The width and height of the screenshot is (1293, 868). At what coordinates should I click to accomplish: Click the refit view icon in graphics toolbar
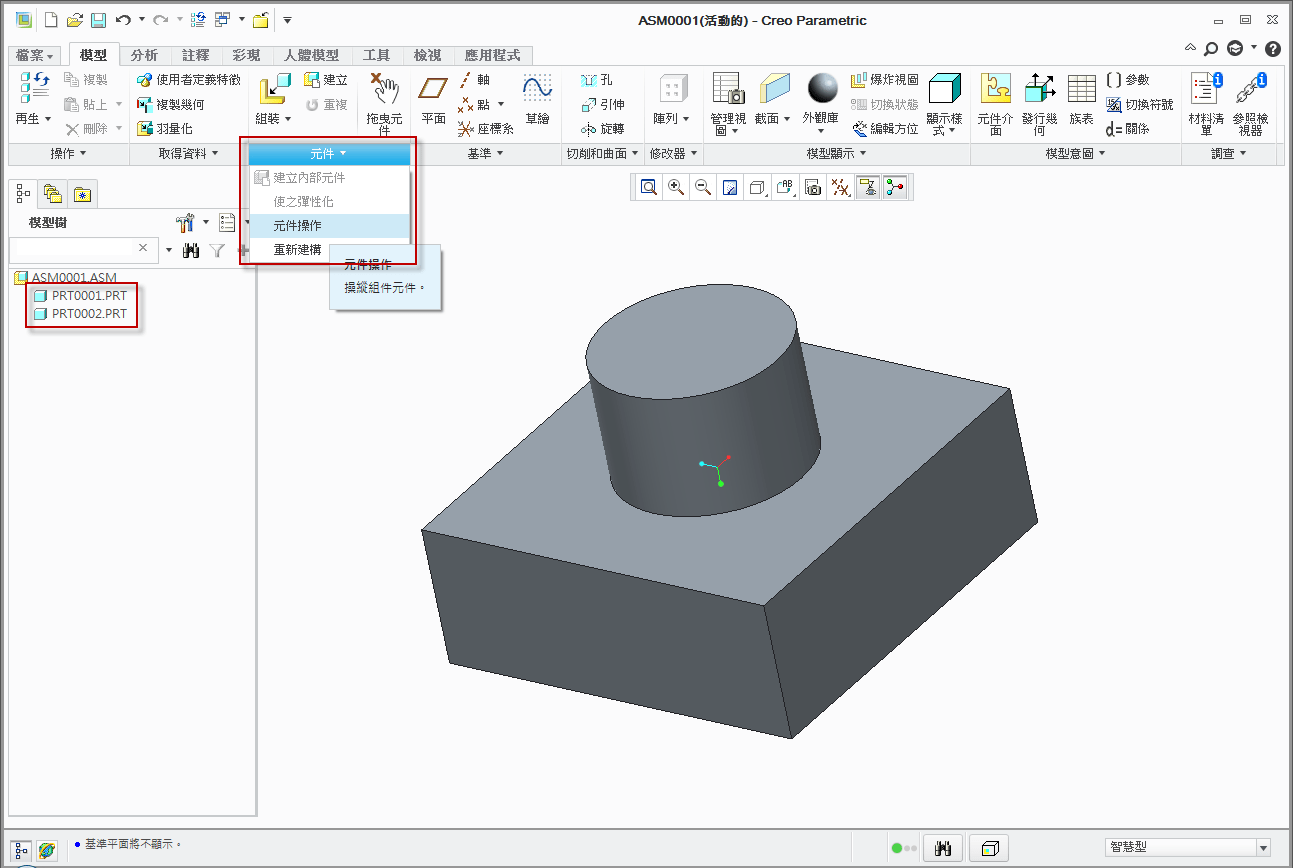[649, 187]
